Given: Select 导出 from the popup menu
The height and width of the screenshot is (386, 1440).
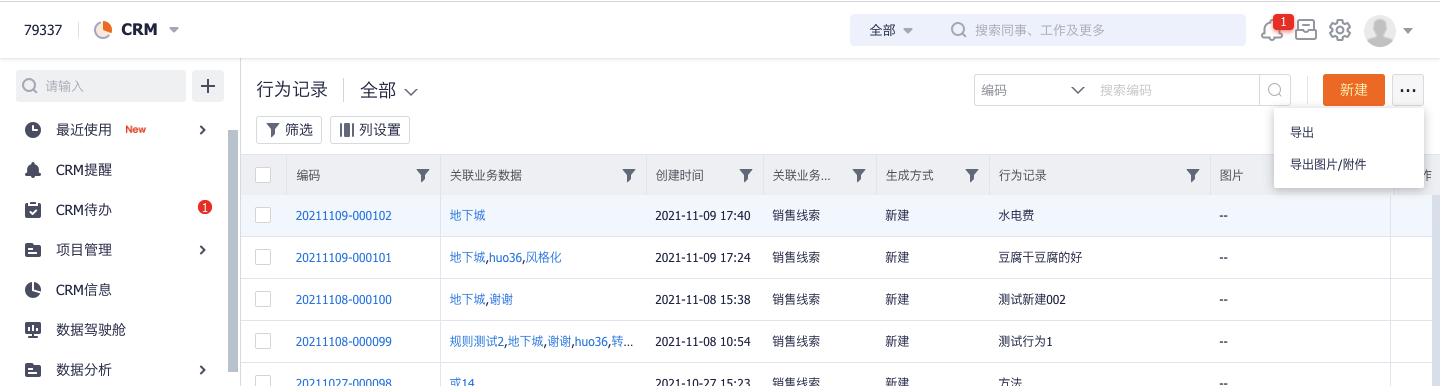Looking at the screenshot, I should pos(1302,132).
